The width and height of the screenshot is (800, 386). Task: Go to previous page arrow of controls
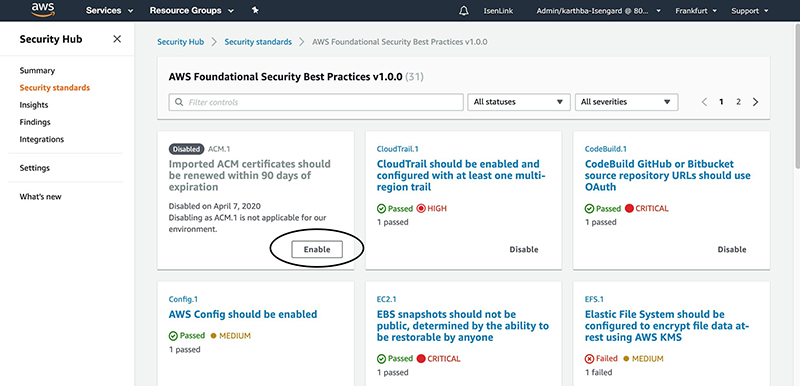pos(705,102)
